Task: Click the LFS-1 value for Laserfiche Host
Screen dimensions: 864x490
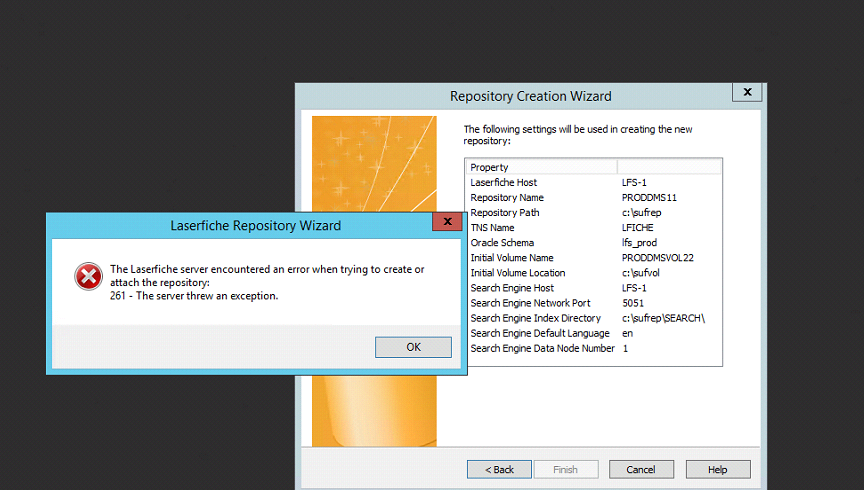Action: pyautogui.click(x=634, y=182)
